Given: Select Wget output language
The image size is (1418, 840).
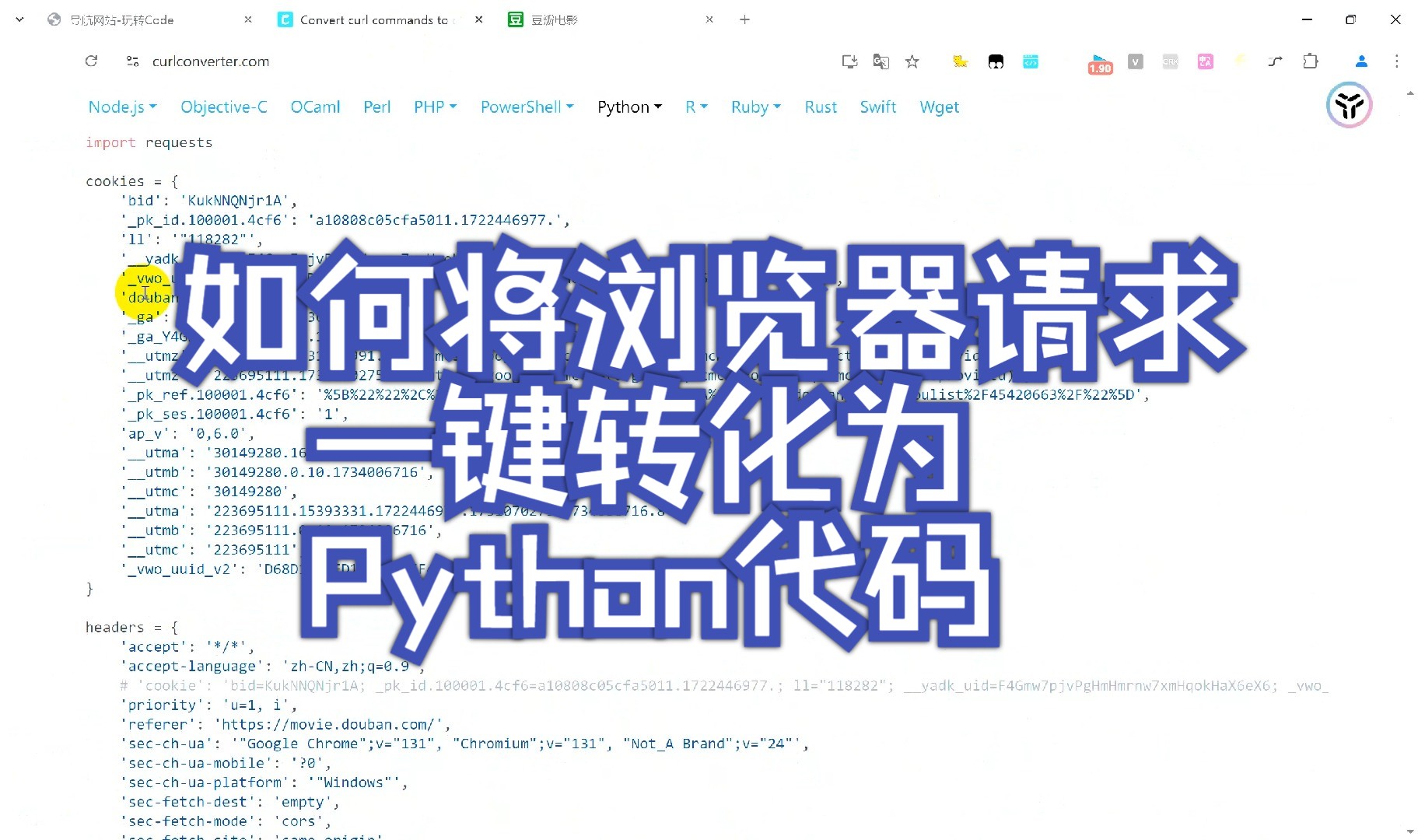Looking at the screenshot, I should [939, 107].
